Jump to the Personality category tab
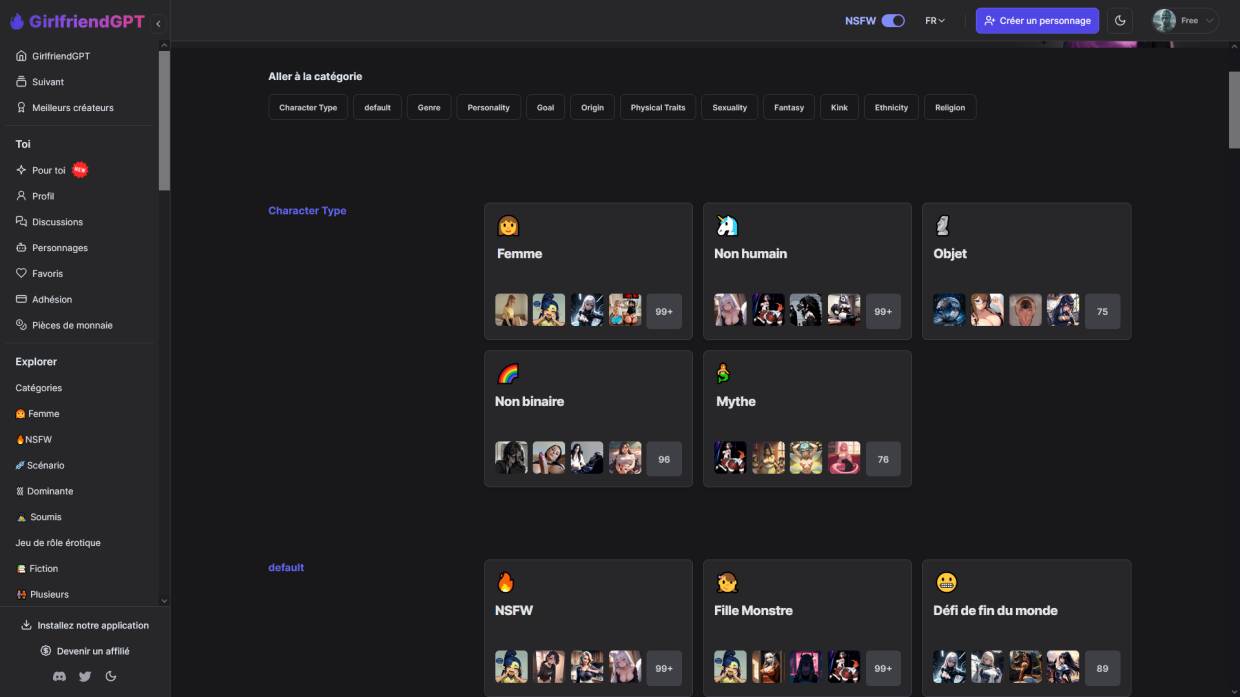Screen dimensions: 1240x697 488,107
